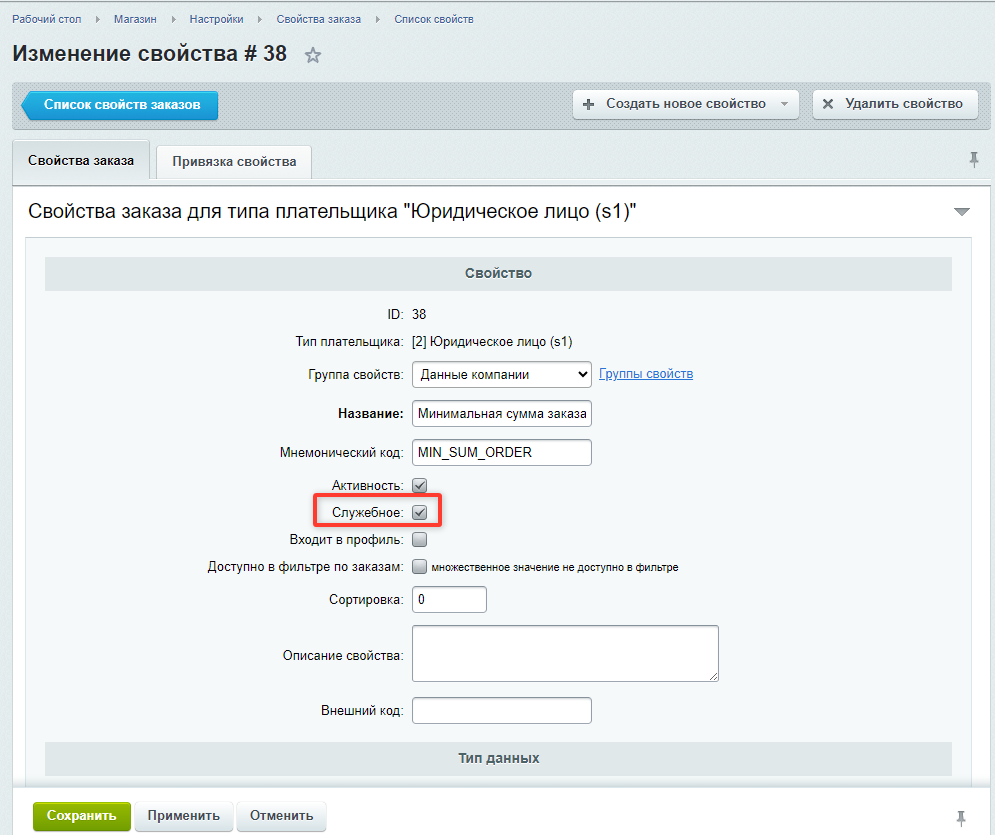Click note множественное значение не доступно в фильтре

[x=555, y=567]
